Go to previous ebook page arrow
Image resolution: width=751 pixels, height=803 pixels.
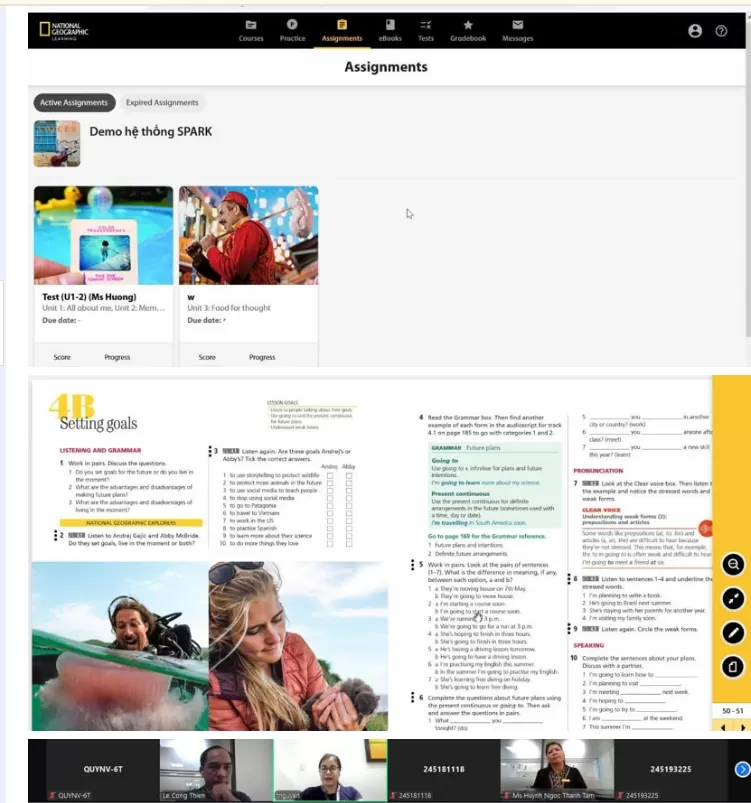tap(724, 727)
